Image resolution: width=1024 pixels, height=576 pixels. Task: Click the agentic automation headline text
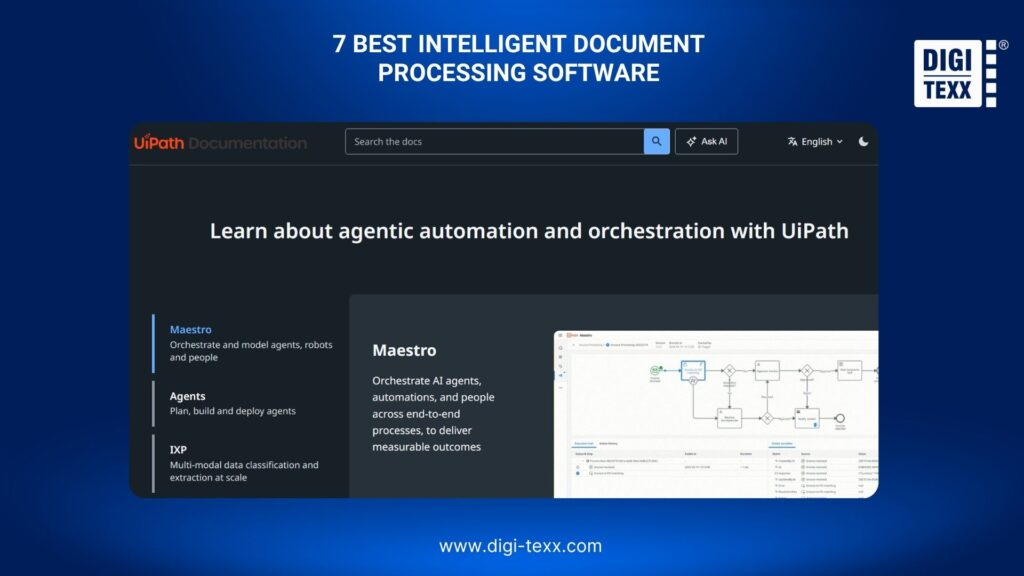click(529, 231)
